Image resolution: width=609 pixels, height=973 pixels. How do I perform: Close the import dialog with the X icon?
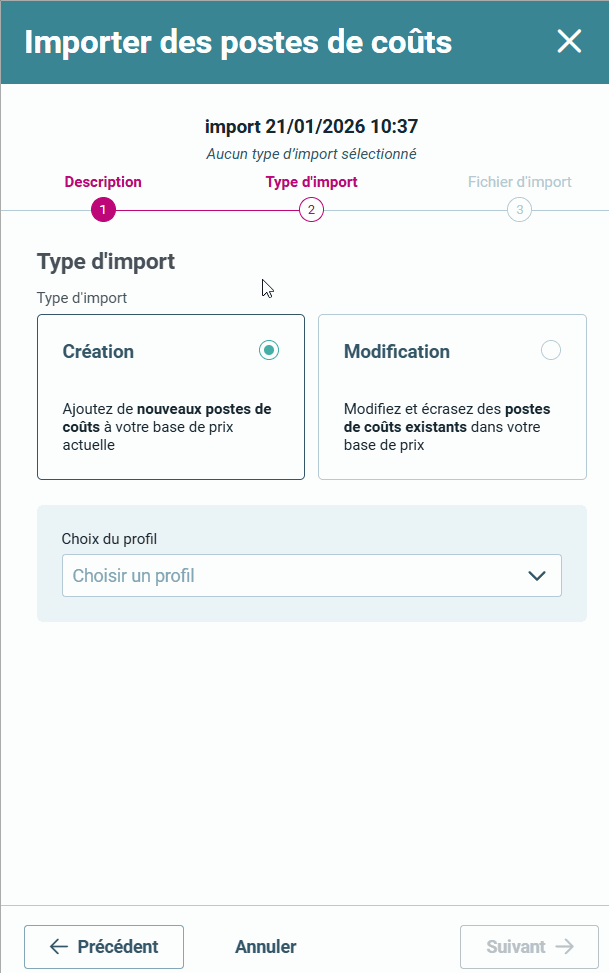pos(569,41)
